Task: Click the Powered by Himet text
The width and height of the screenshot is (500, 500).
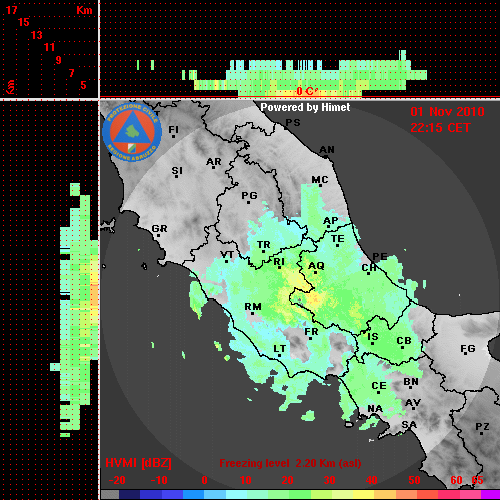Action: [x=305, y=107]
